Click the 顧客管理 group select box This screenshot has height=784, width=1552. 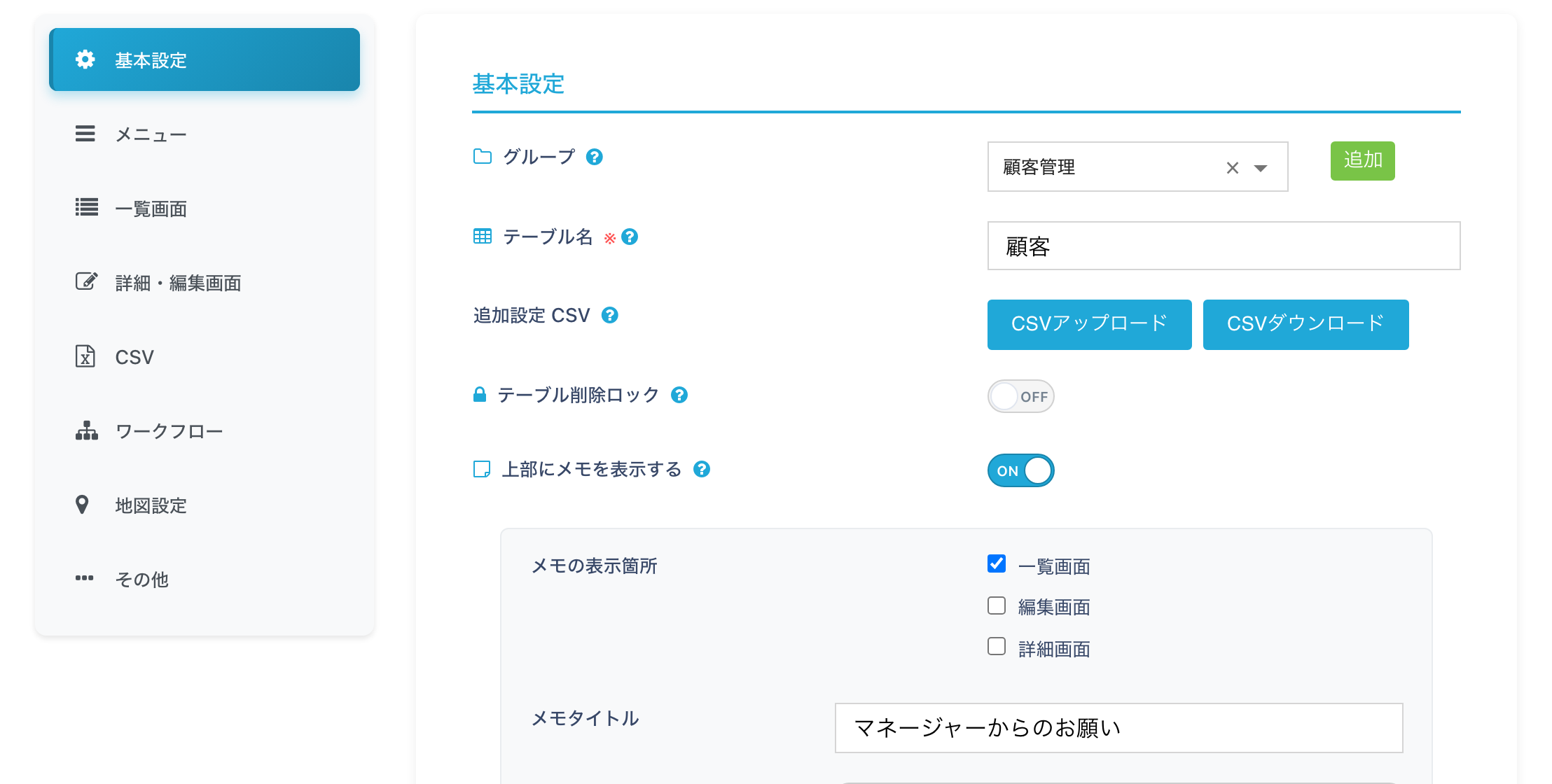1137,167
